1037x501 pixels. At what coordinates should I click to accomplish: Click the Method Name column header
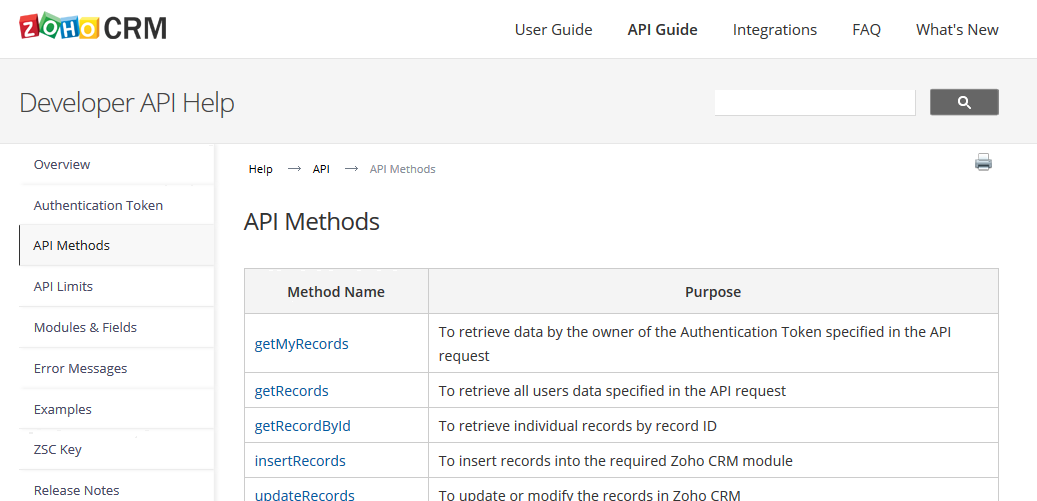pyautogui.click(x=336, y=291)
